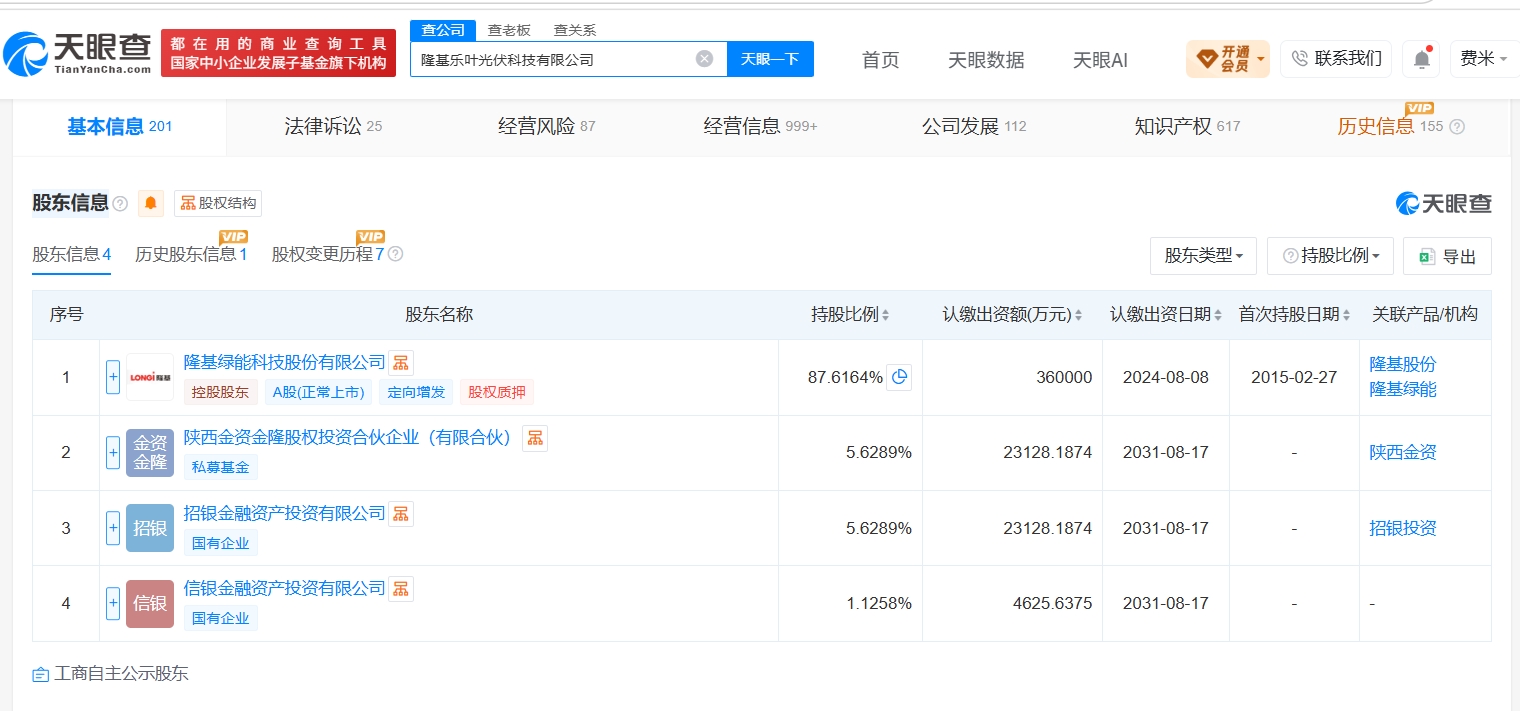
Task: Expand row 3 招银金融 plus button
Action: click(x=113, y=528)
